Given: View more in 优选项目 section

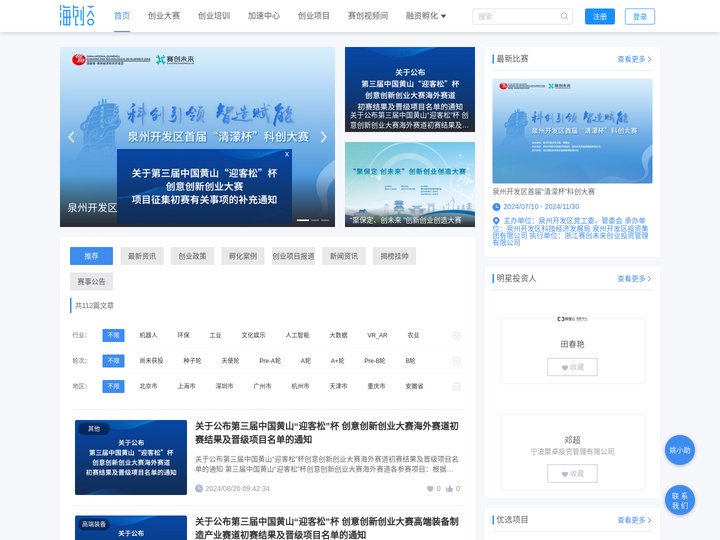Looking at the screenshot, I should click(x=634, y=520).
